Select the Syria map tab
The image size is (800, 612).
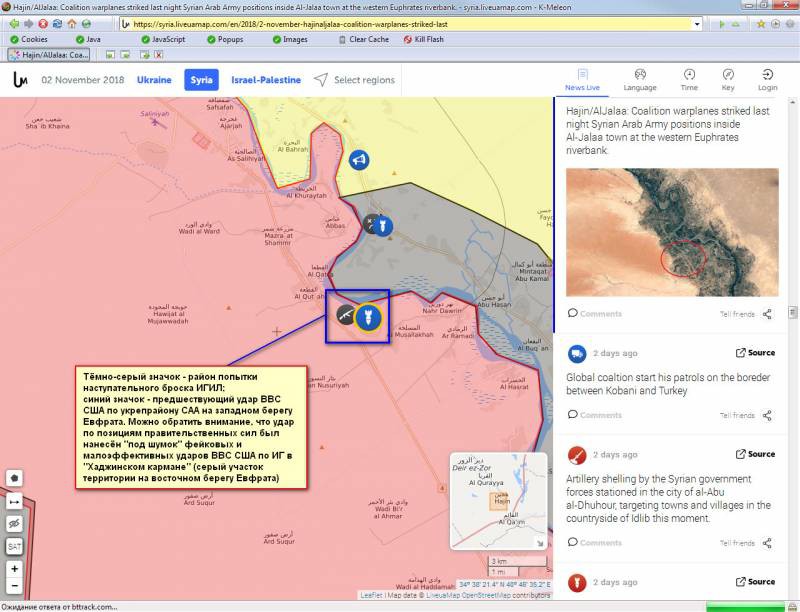click(202, 80)
